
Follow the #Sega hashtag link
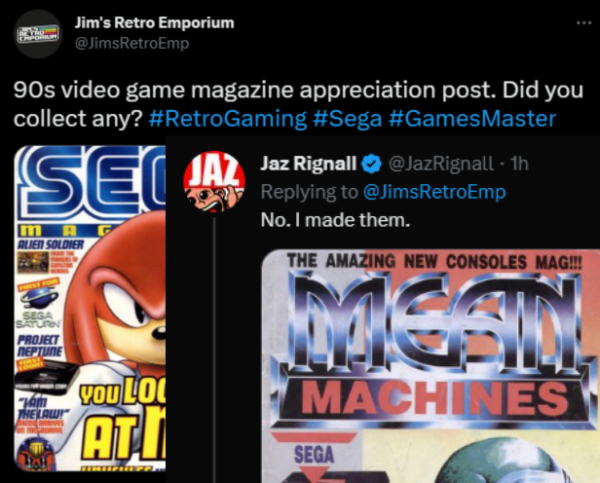(347, 119)
